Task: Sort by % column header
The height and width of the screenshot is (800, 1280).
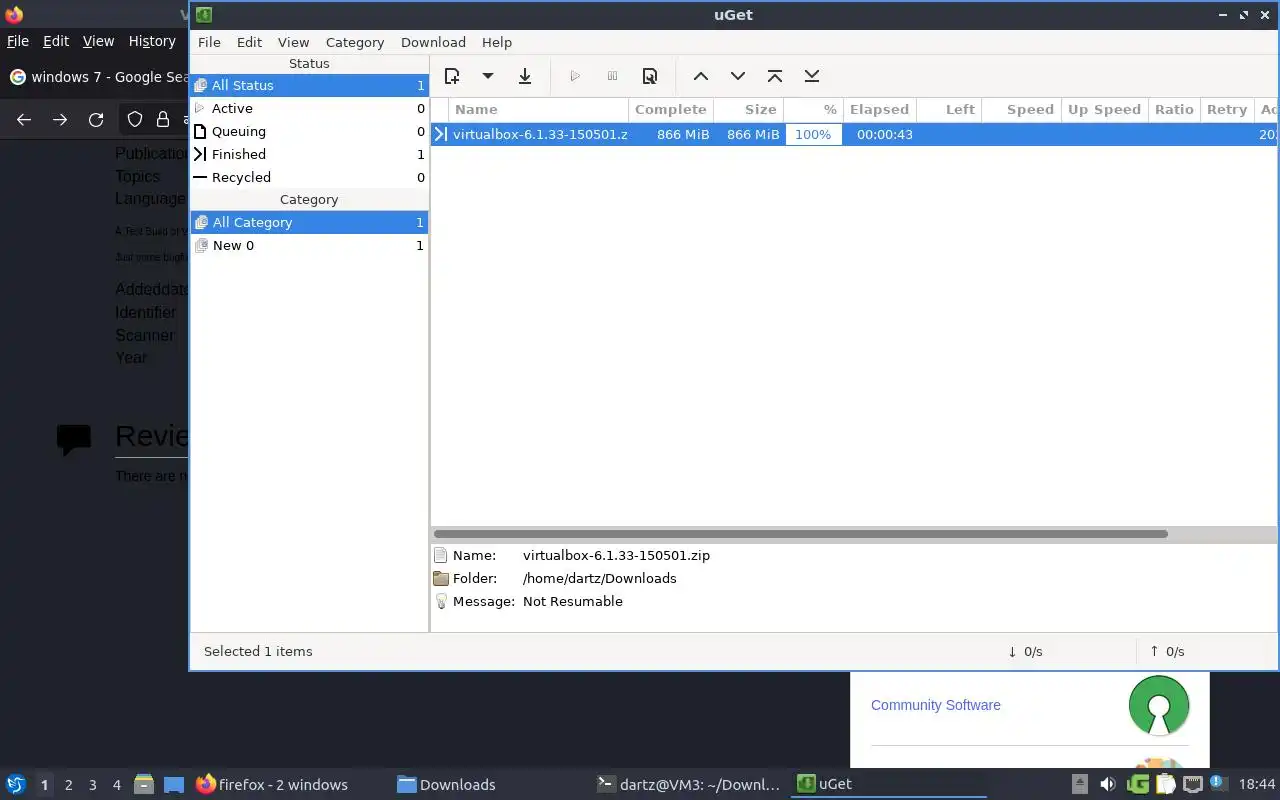Action: (813, 109)
